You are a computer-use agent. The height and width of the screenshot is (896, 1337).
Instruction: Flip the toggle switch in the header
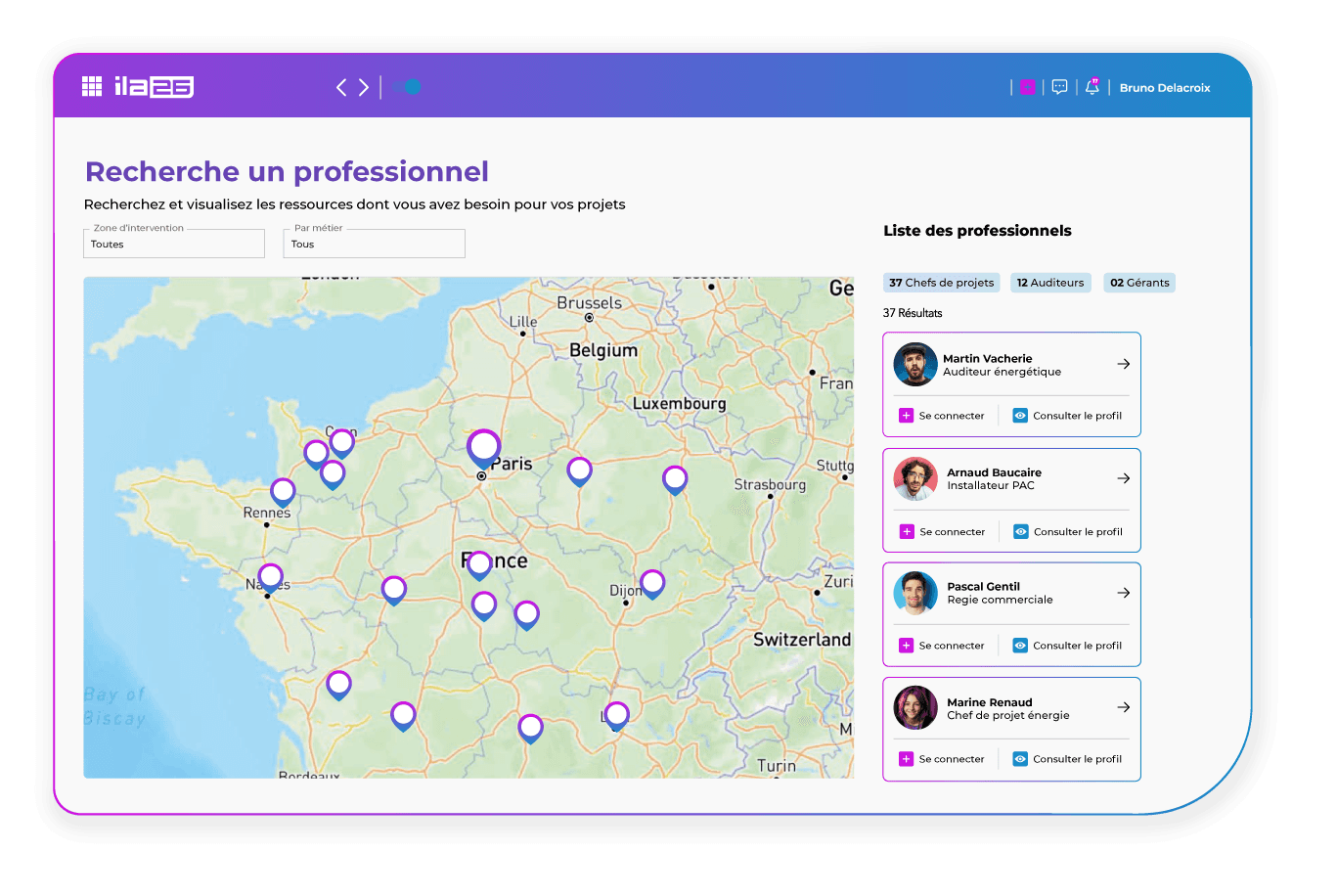point(408,87)
